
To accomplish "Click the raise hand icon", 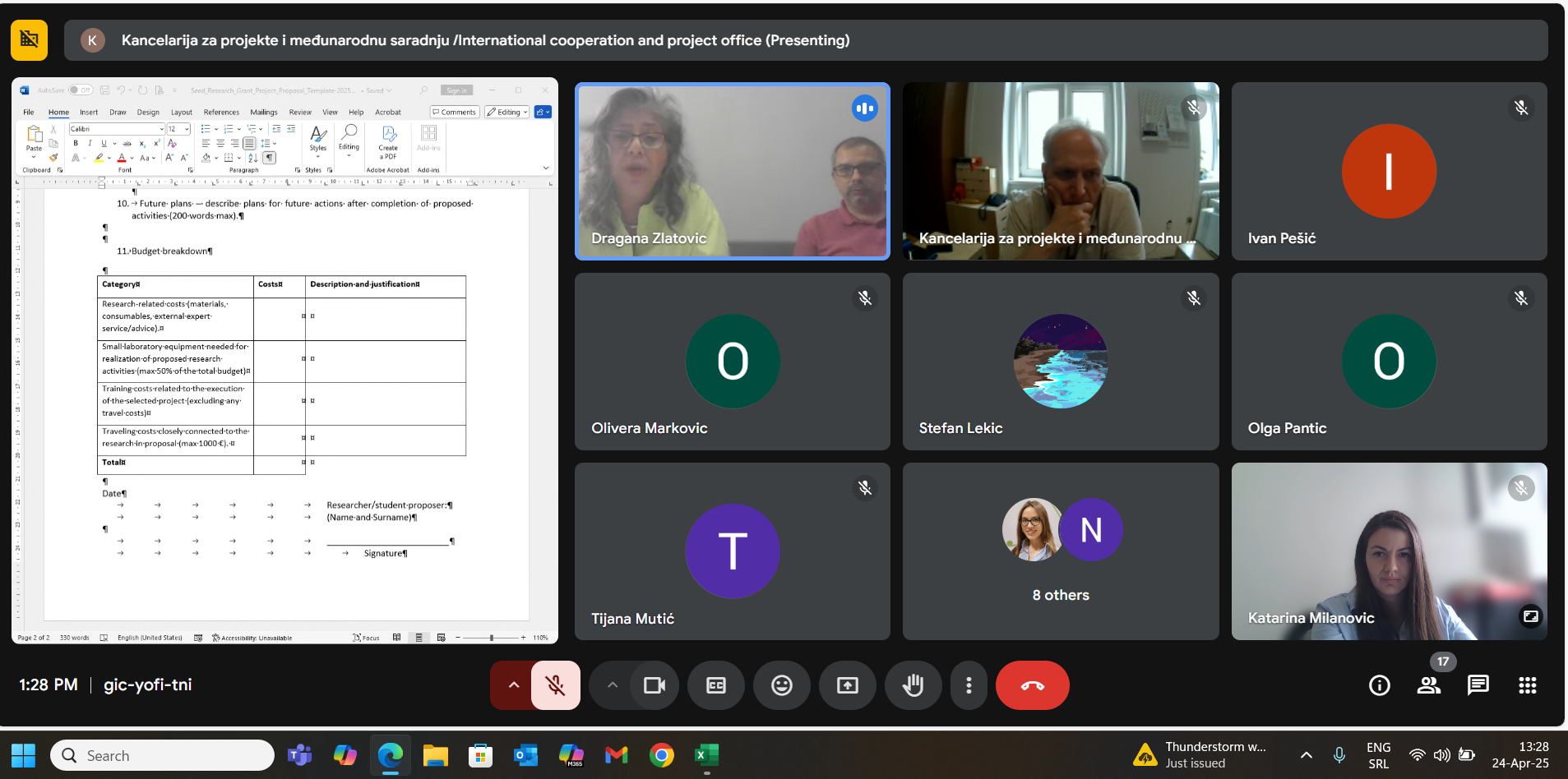I will point(913,685).
